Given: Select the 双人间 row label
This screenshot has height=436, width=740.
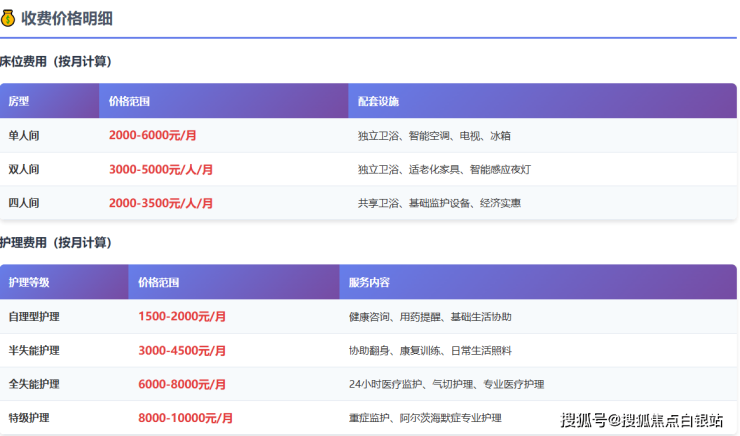Looking at the screenshot, I should [24, 169].
